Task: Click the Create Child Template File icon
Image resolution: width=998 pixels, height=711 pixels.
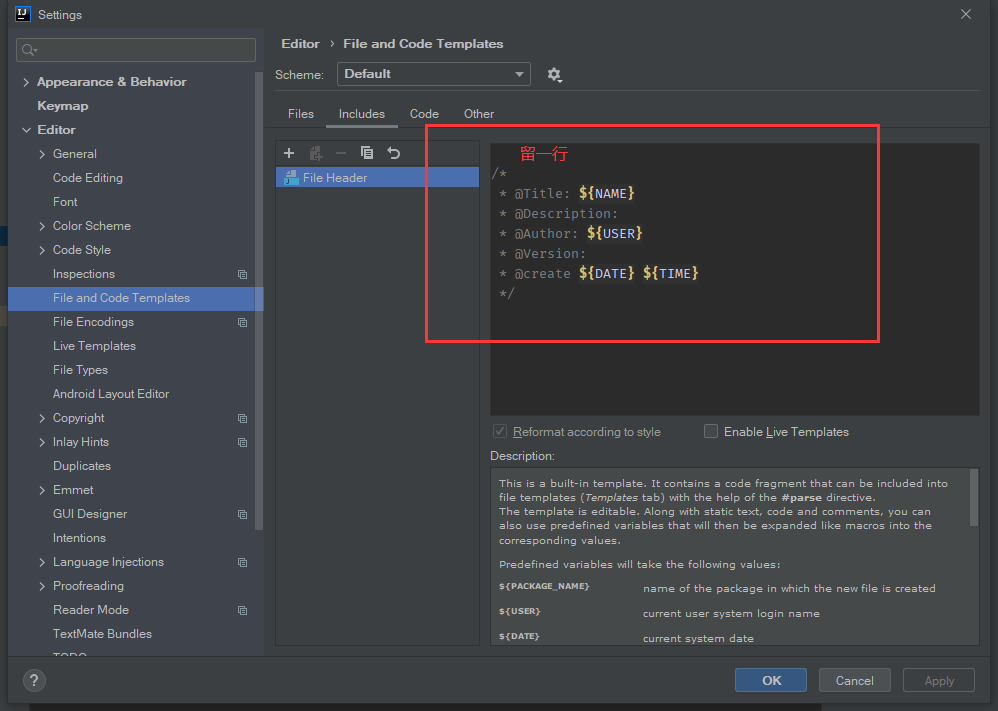Action: click(x=316, y=153)
